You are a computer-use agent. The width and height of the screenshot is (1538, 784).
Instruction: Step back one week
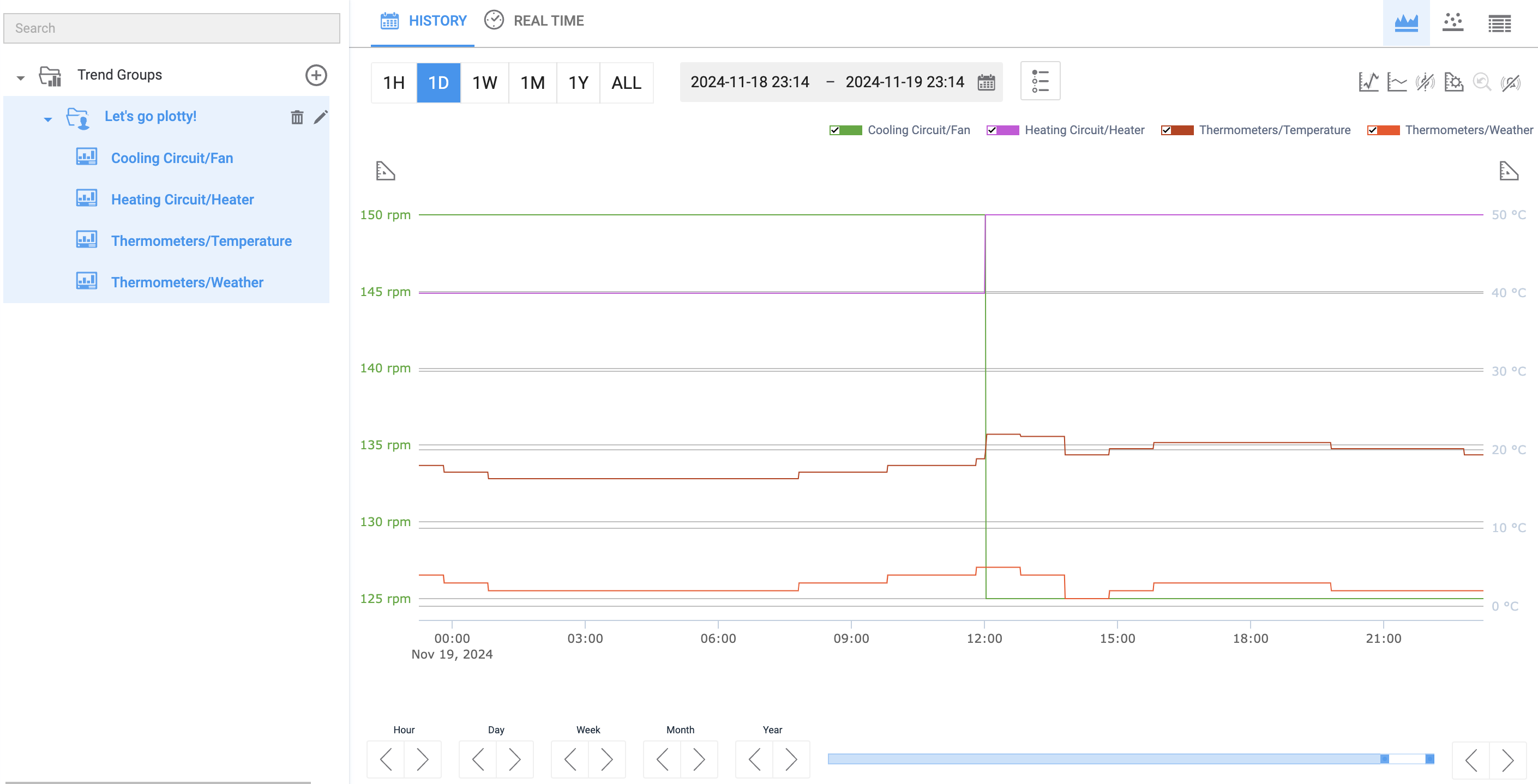pos(569,759)
